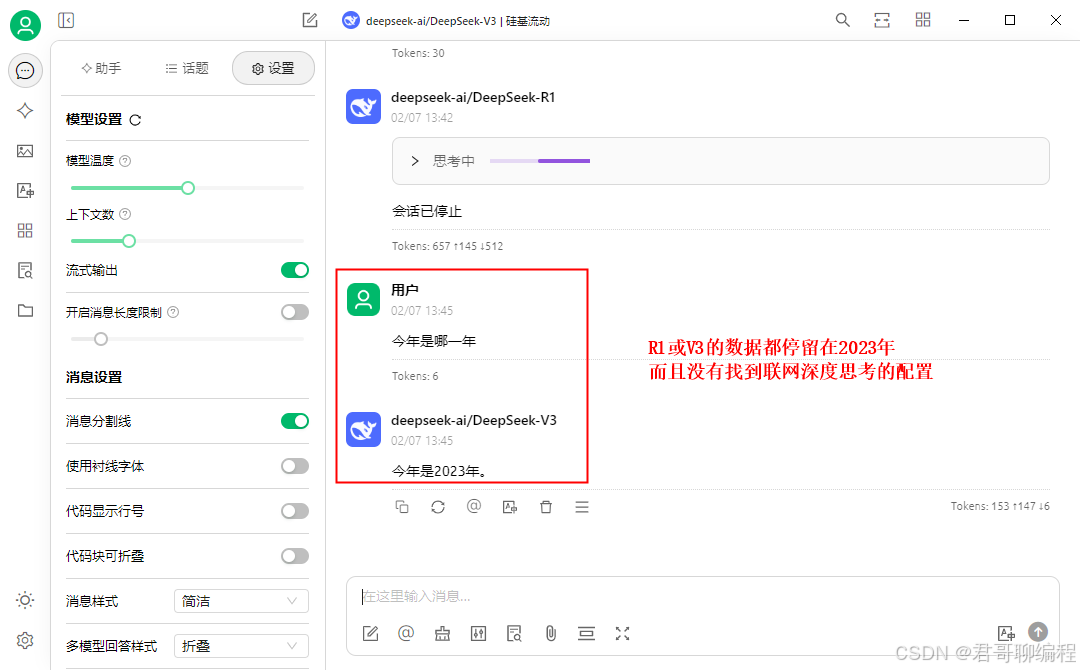Switch to the 话题 tab
This screenshot has width=1080, height=670.
[187, 68]
